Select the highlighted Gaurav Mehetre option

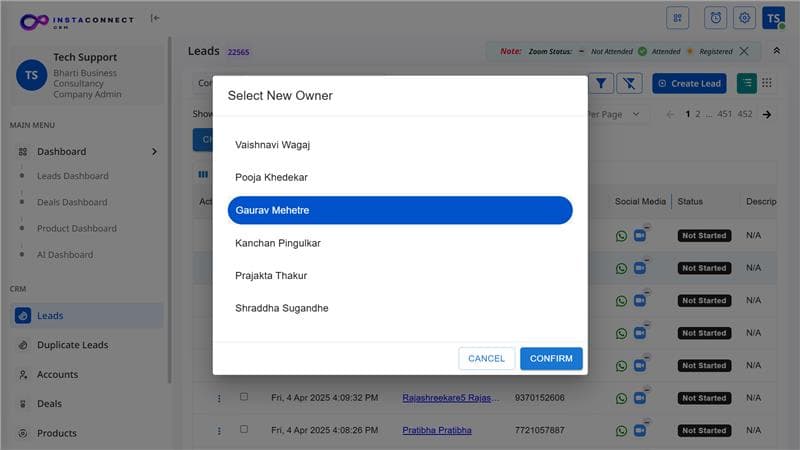pyautogui.click(x=400, y=210)
